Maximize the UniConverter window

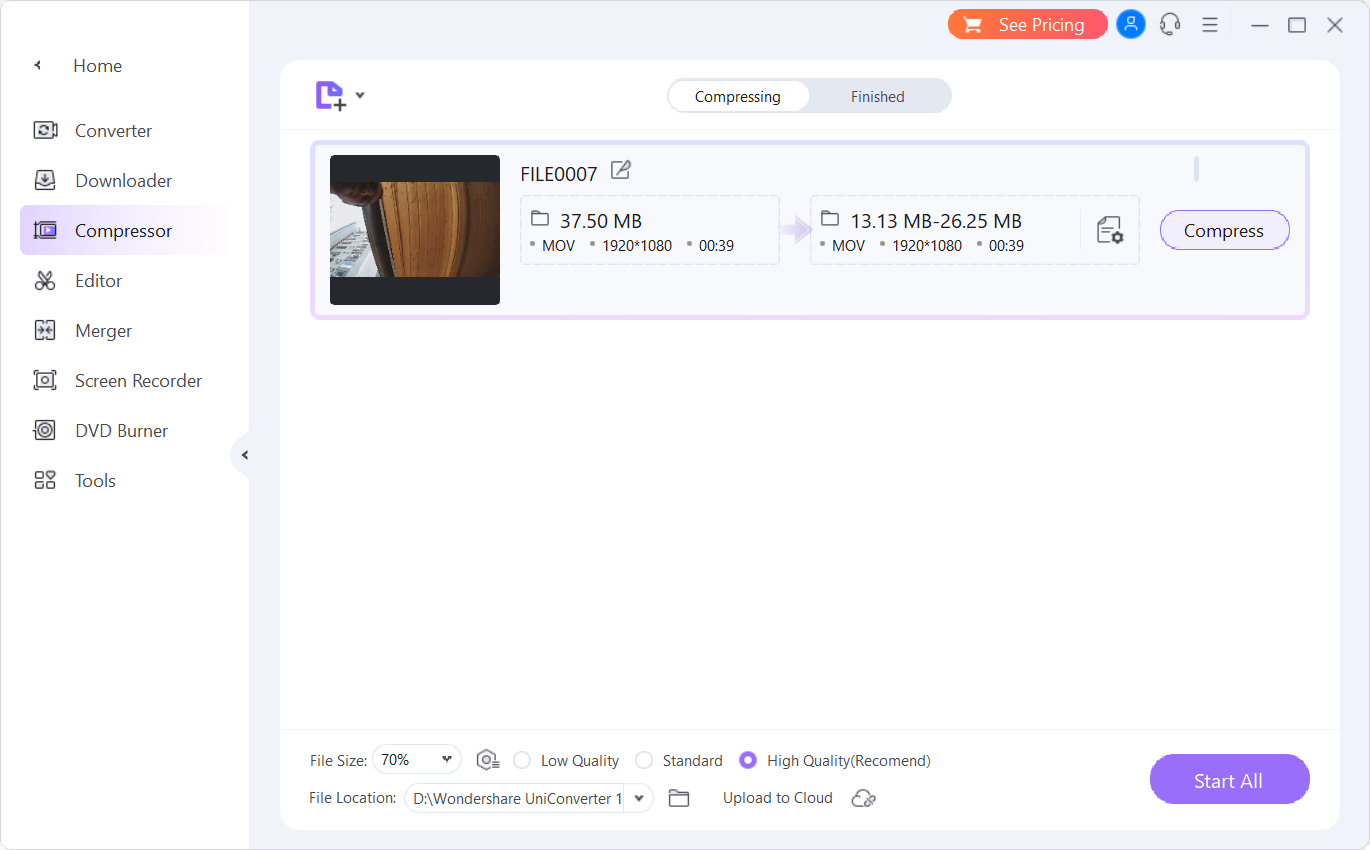pos(1297,25)
